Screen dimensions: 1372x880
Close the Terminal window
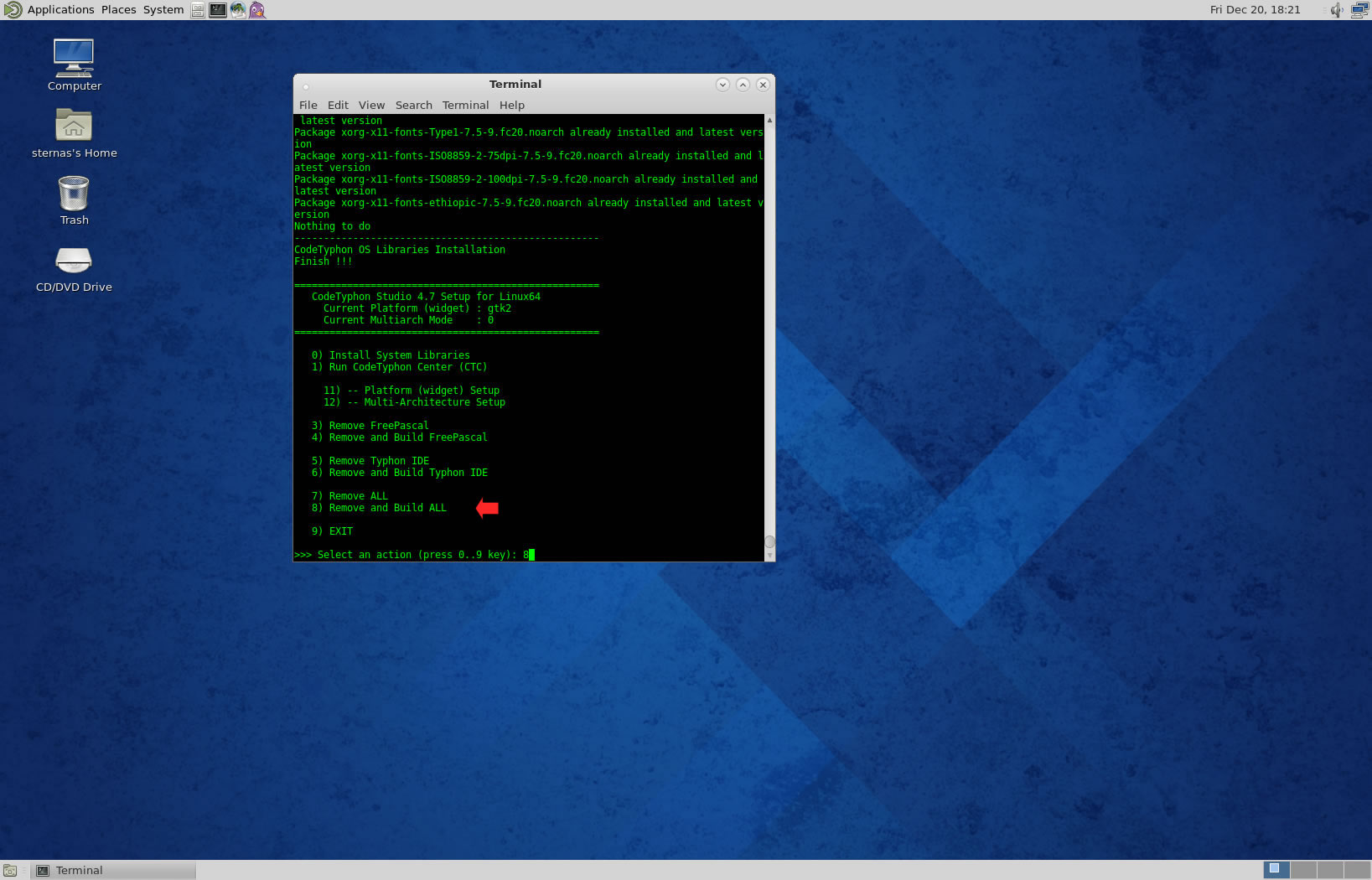[x=763, y=85]
